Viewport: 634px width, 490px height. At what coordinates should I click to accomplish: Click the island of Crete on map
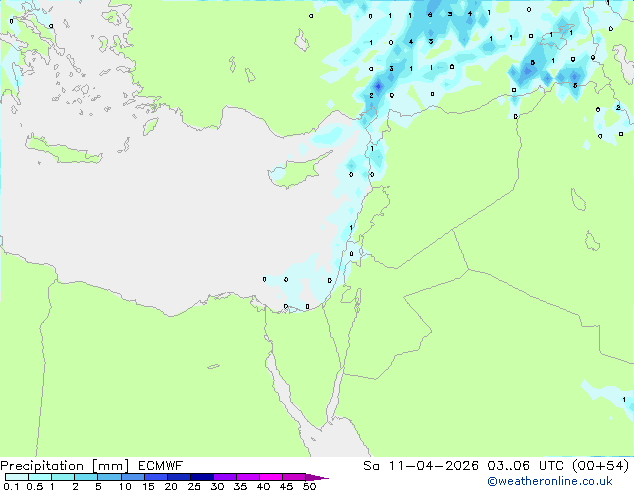pyautogui.click(x=63, y=150)
